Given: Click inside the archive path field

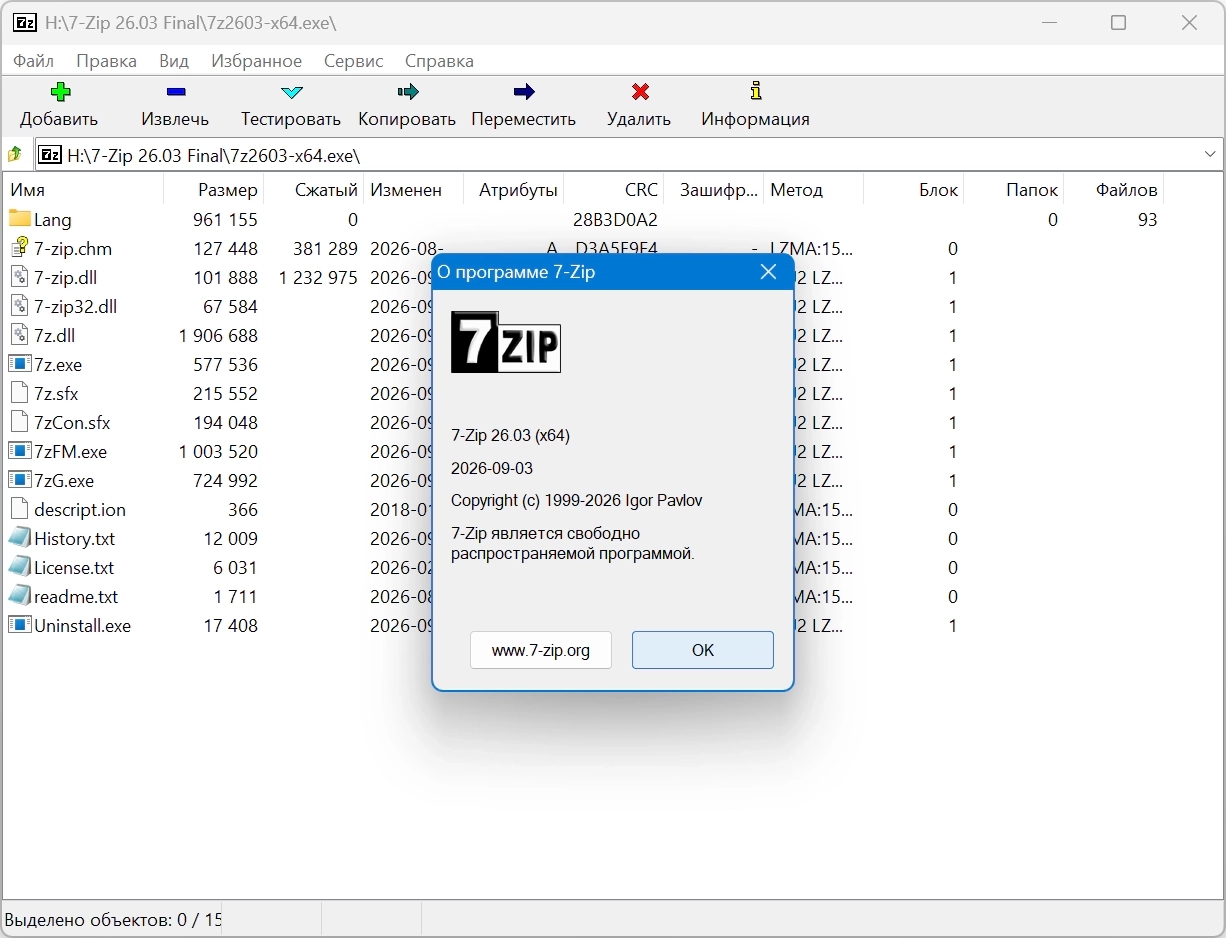Looking at the screenshot, I should 628,155.
